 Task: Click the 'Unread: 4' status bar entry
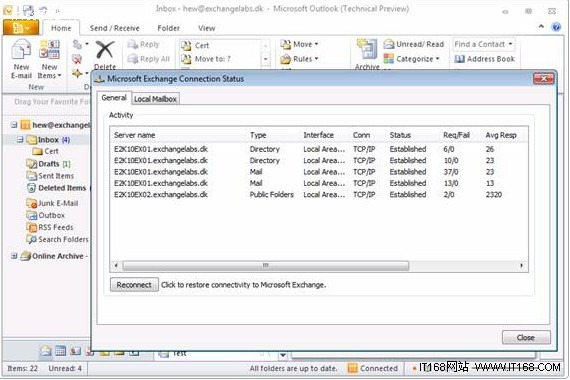point(65,368)
